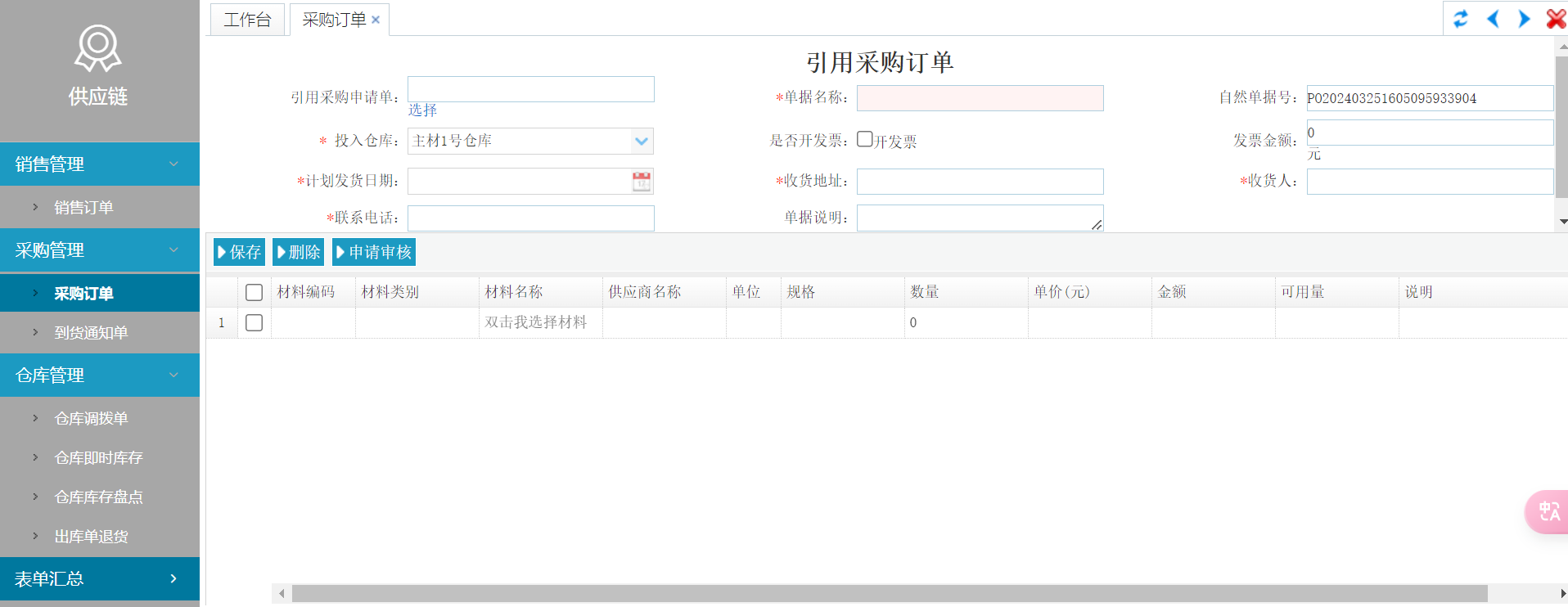Image resolution: width=1568 pixels, height=607 pixels.
Task: Open the calendar picker for 计划发货日期
Action: [642, 182]
